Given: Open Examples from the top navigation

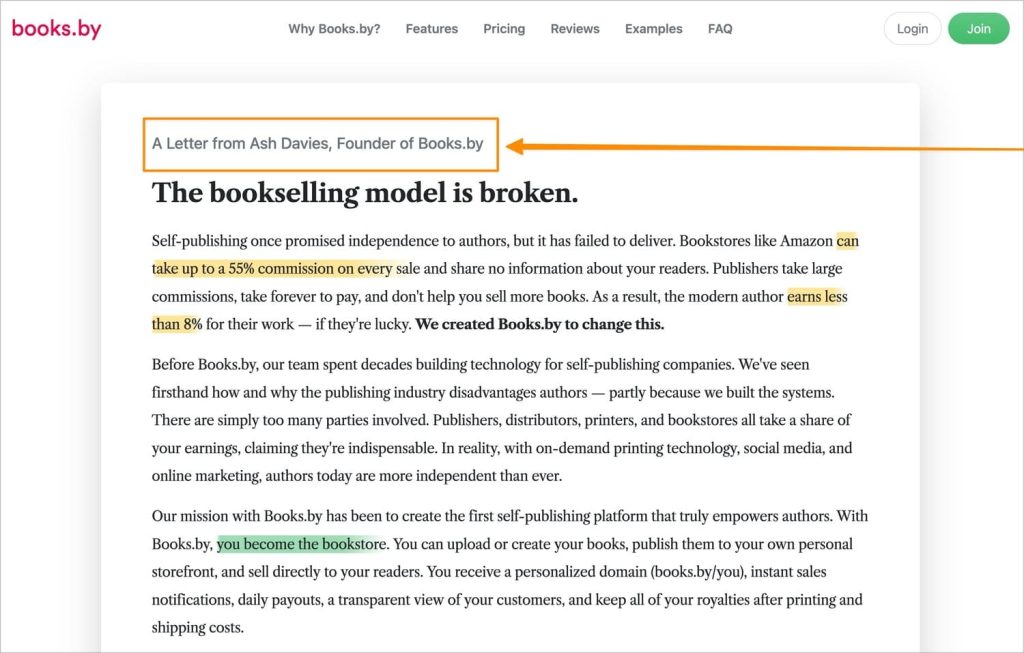Looking at the screenshot, I should [x=654, y=29].
